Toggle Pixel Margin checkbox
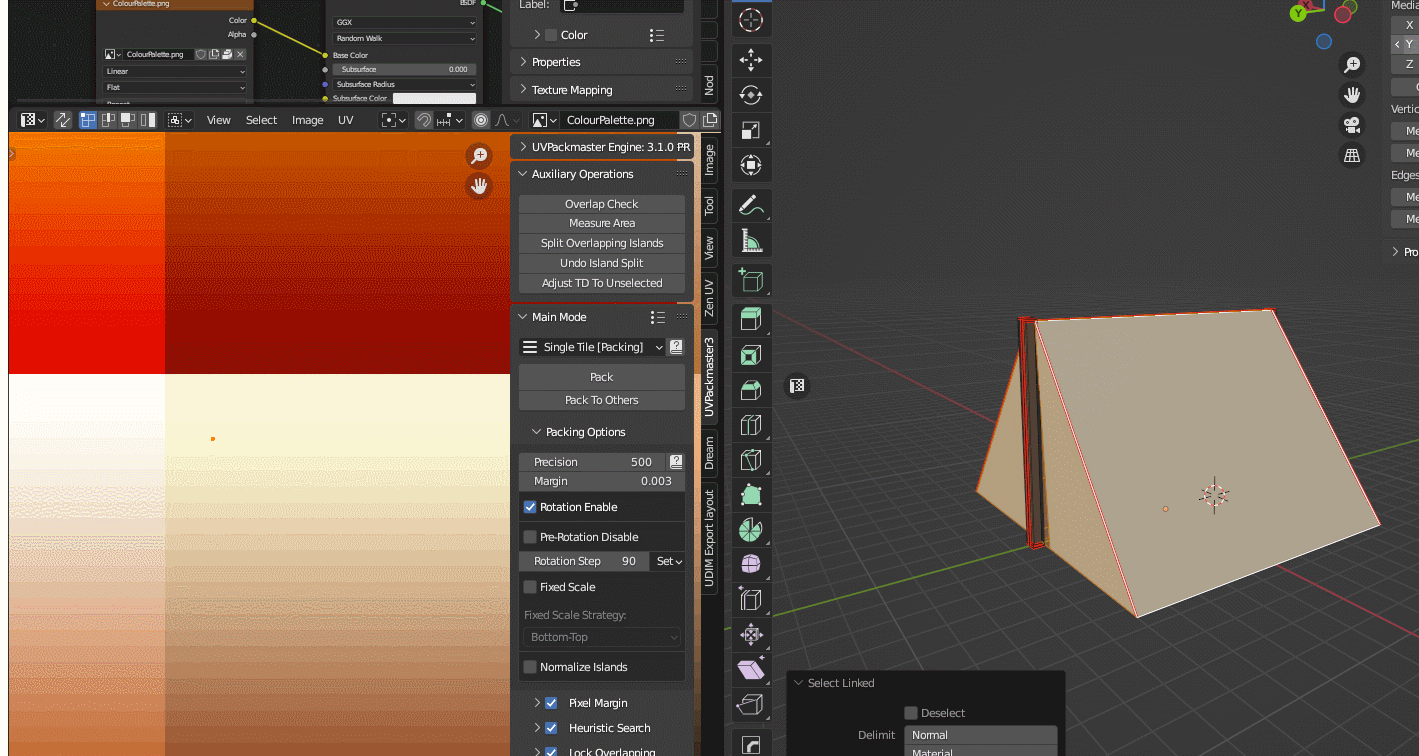 [551, 703]
